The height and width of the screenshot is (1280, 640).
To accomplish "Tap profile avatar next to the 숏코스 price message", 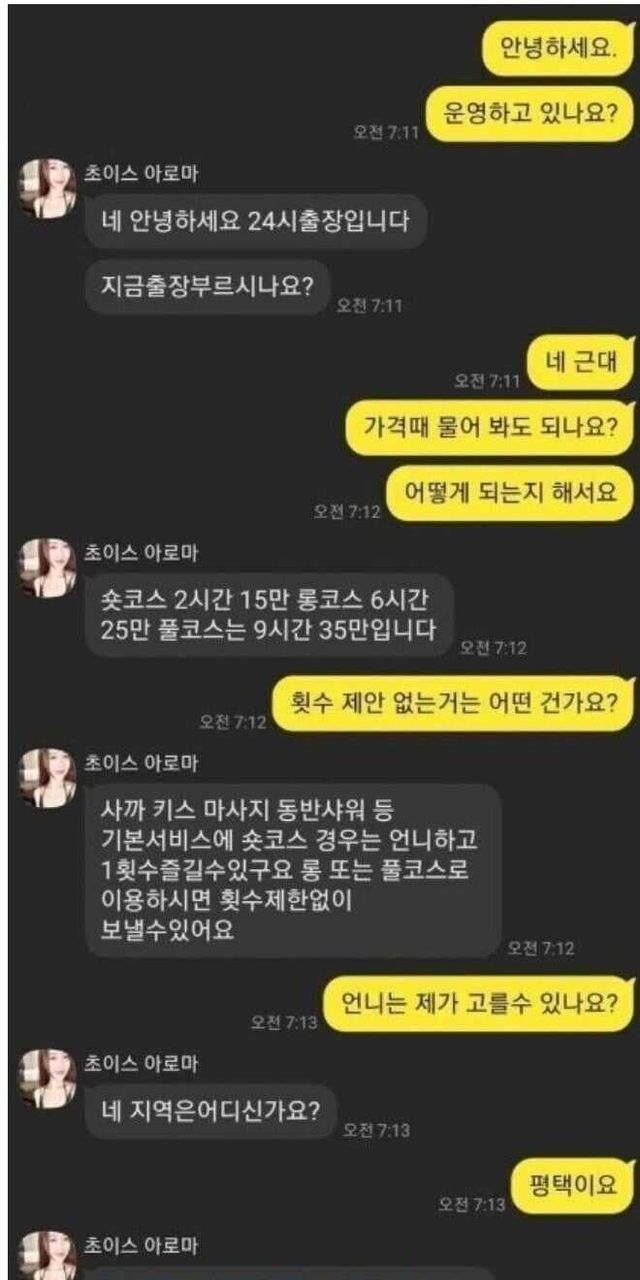I will coord(48,566).
